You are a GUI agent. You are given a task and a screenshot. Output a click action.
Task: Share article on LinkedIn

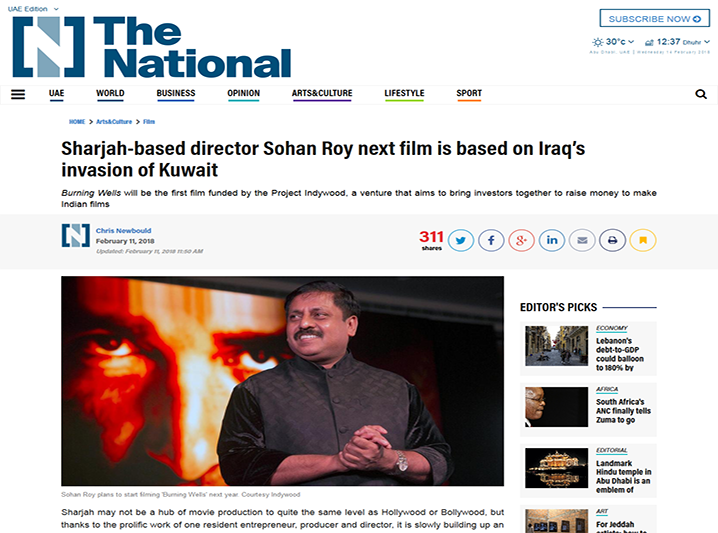coord(552,240)
